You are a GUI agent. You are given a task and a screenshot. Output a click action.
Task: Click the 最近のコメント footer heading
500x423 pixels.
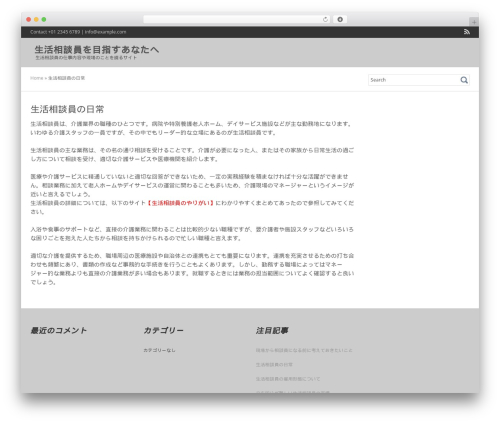tap(59, 331)
